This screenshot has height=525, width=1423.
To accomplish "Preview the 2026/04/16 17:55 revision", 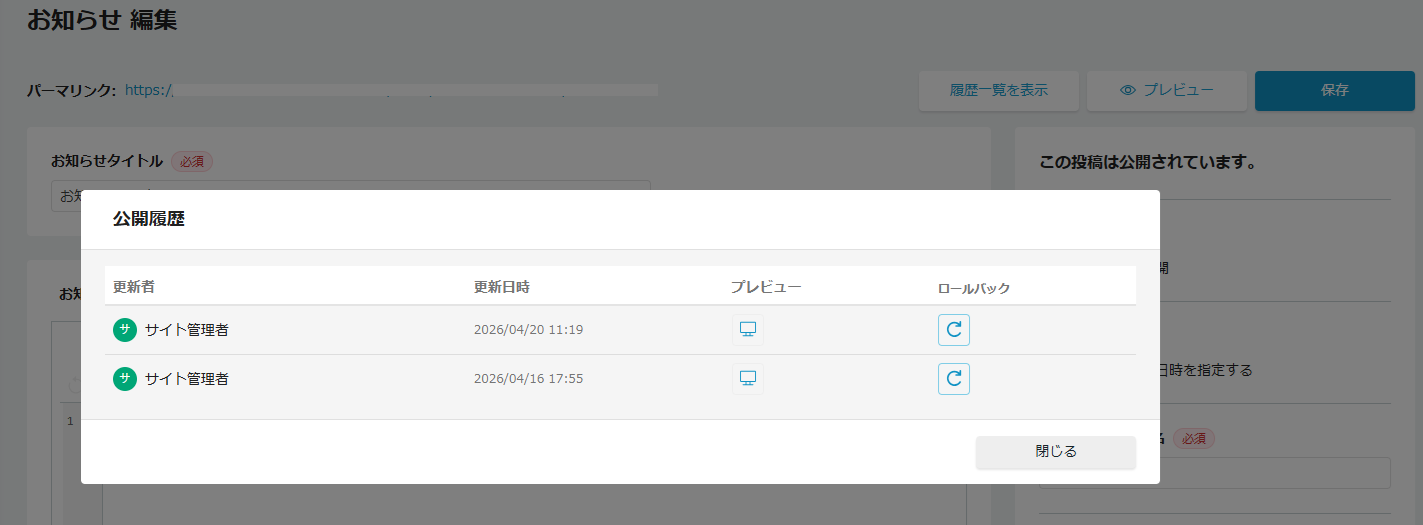I will (747, 379).
